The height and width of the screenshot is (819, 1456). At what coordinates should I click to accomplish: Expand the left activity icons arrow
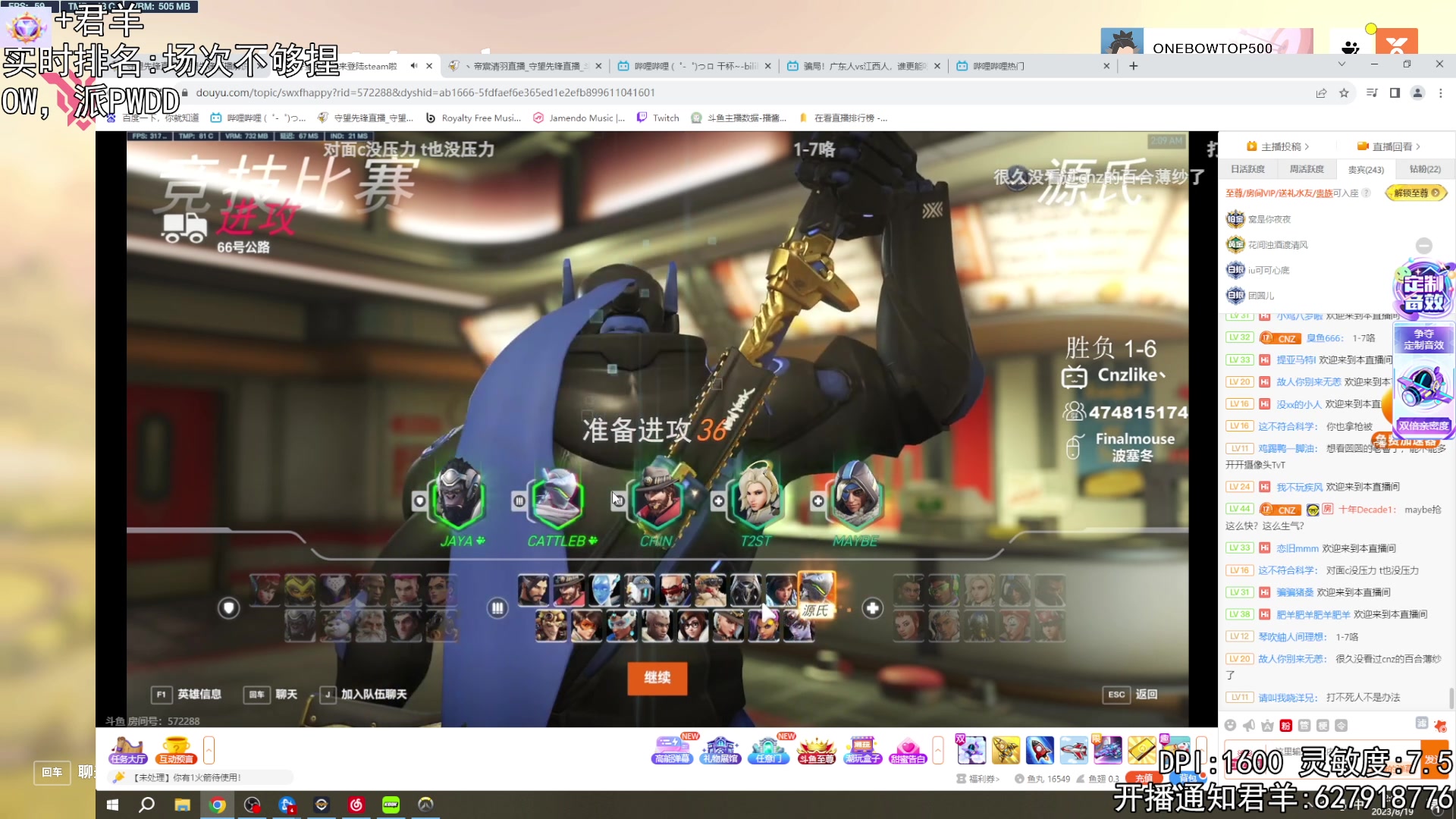[x=209, y=750]
